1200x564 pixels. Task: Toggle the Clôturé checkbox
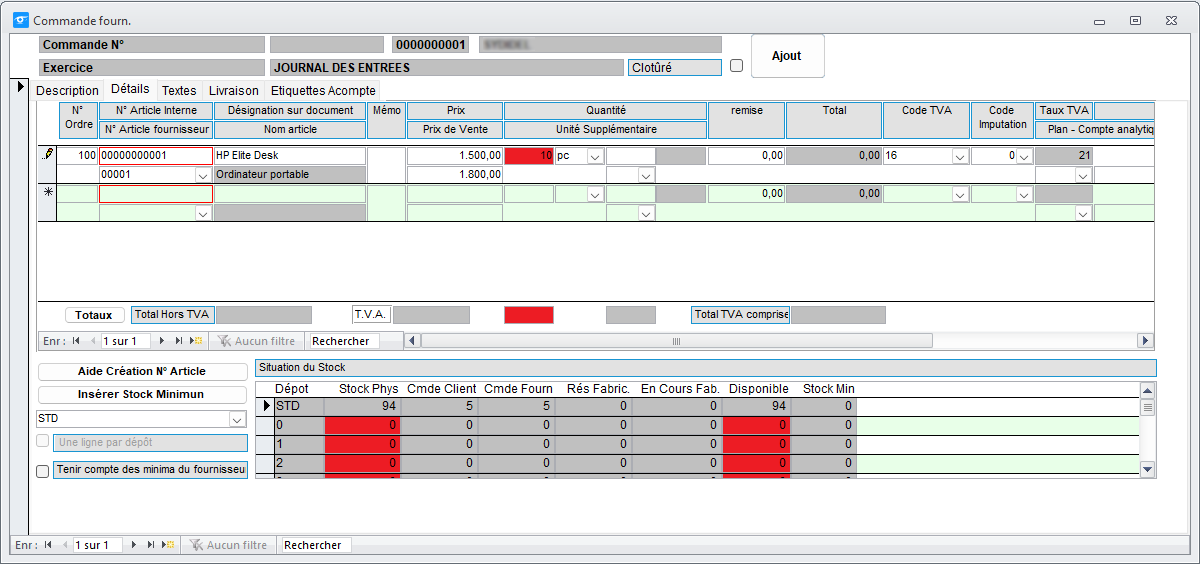737,66
